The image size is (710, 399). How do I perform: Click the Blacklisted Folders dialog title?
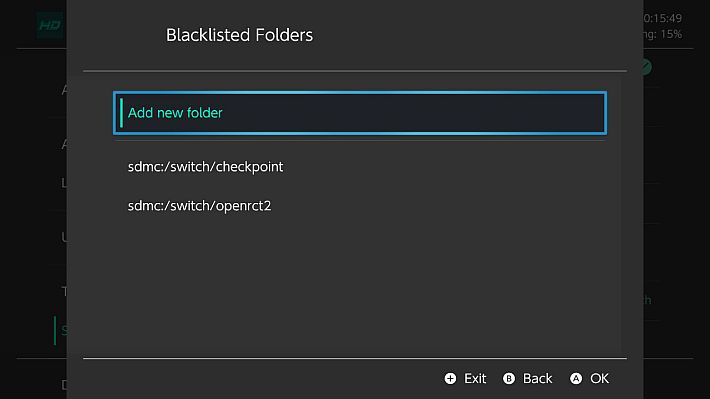(240, 35)
